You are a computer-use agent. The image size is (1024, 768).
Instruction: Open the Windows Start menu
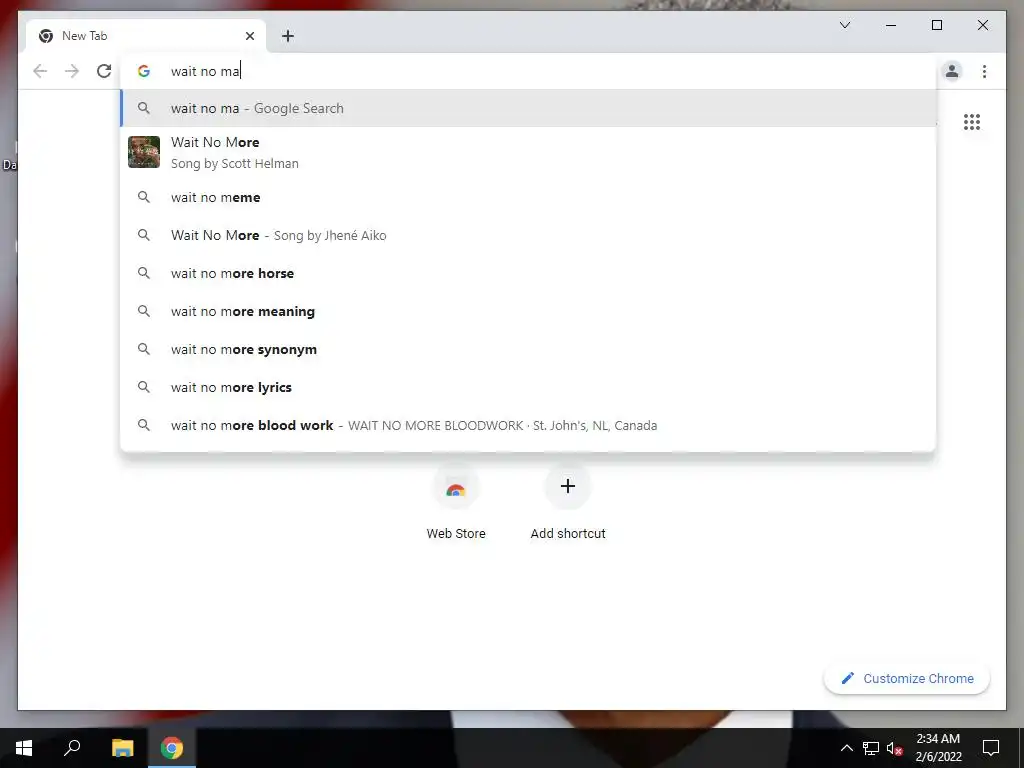tap(24, 748)
